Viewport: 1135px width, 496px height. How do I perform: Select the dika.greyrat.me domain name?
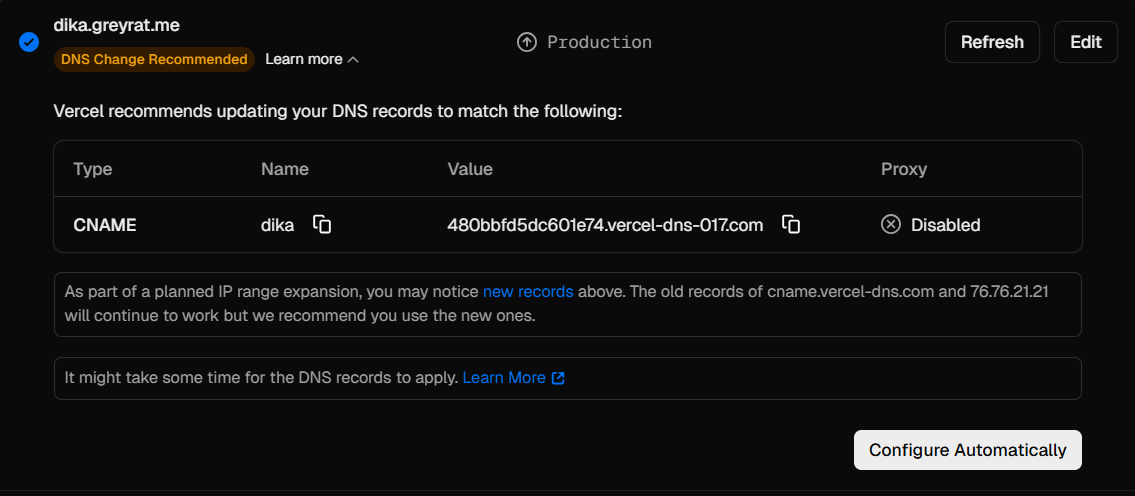pyautogui.click(x=117, y=25)
